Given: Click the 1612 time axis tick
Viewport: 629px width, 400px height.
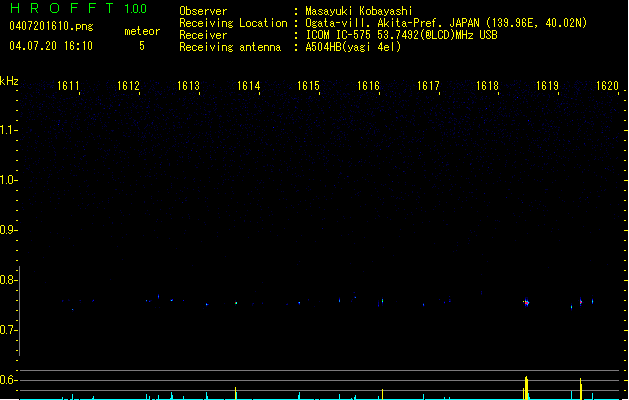Looking at the screenshot, I should 128,86.
